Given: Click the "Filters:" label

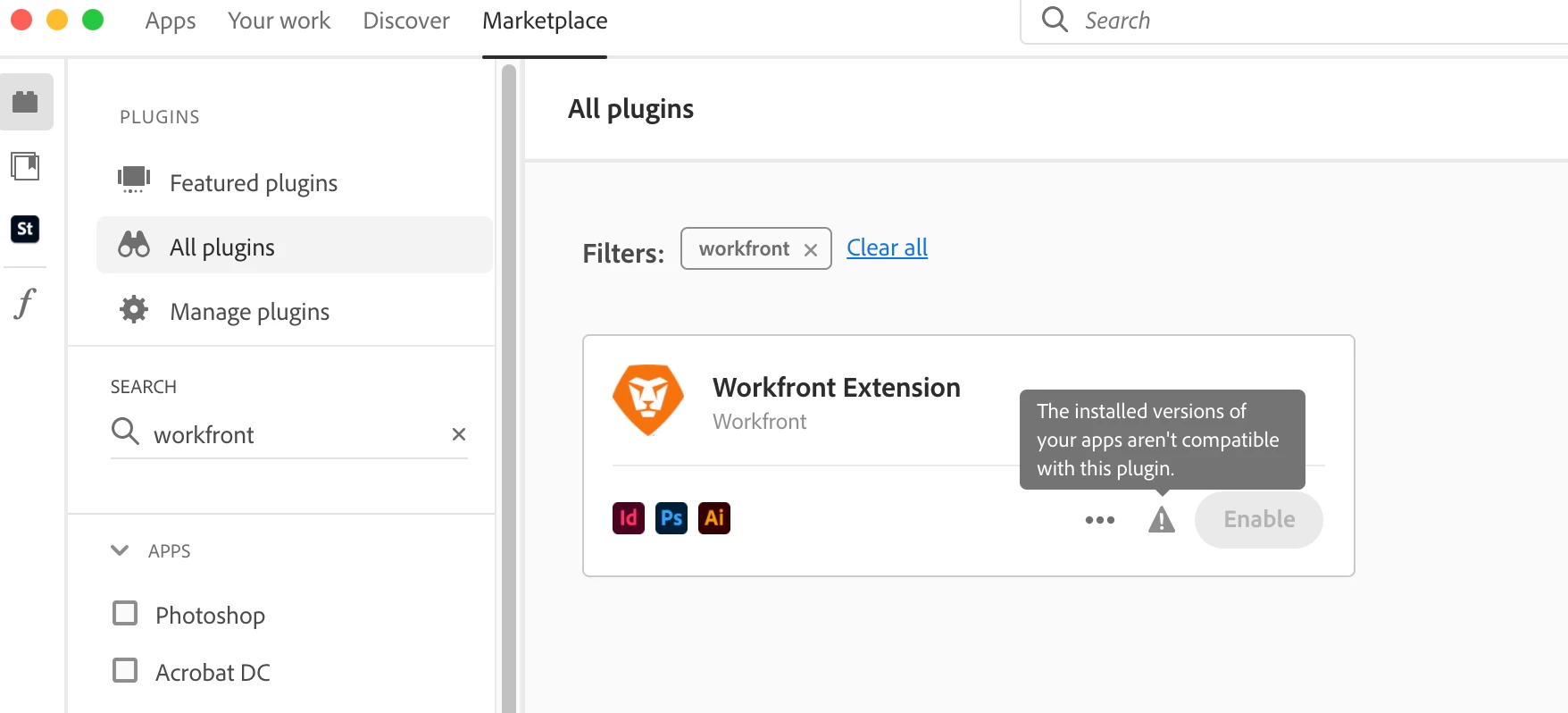Looking at the screenshot, I should [x=623, y=253].
